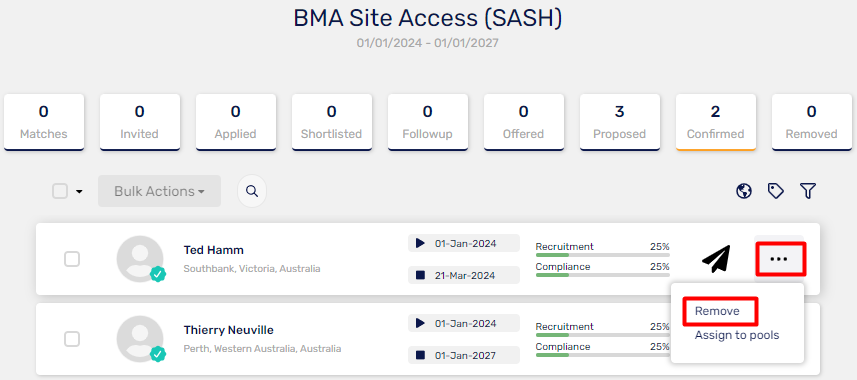Open Thierry Neuville's name link
This screenshot has width=857, height=380.
coord(228,330)
